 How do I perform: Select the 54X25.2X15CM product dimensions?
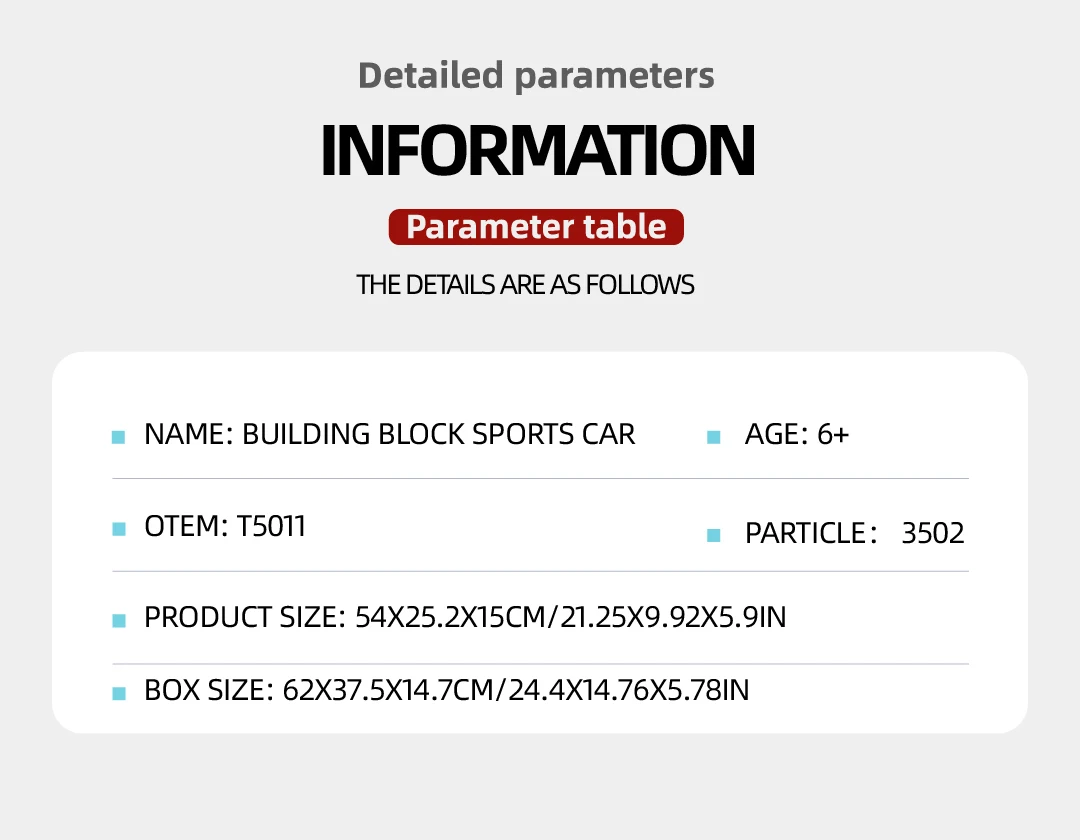tap(446, 618)
